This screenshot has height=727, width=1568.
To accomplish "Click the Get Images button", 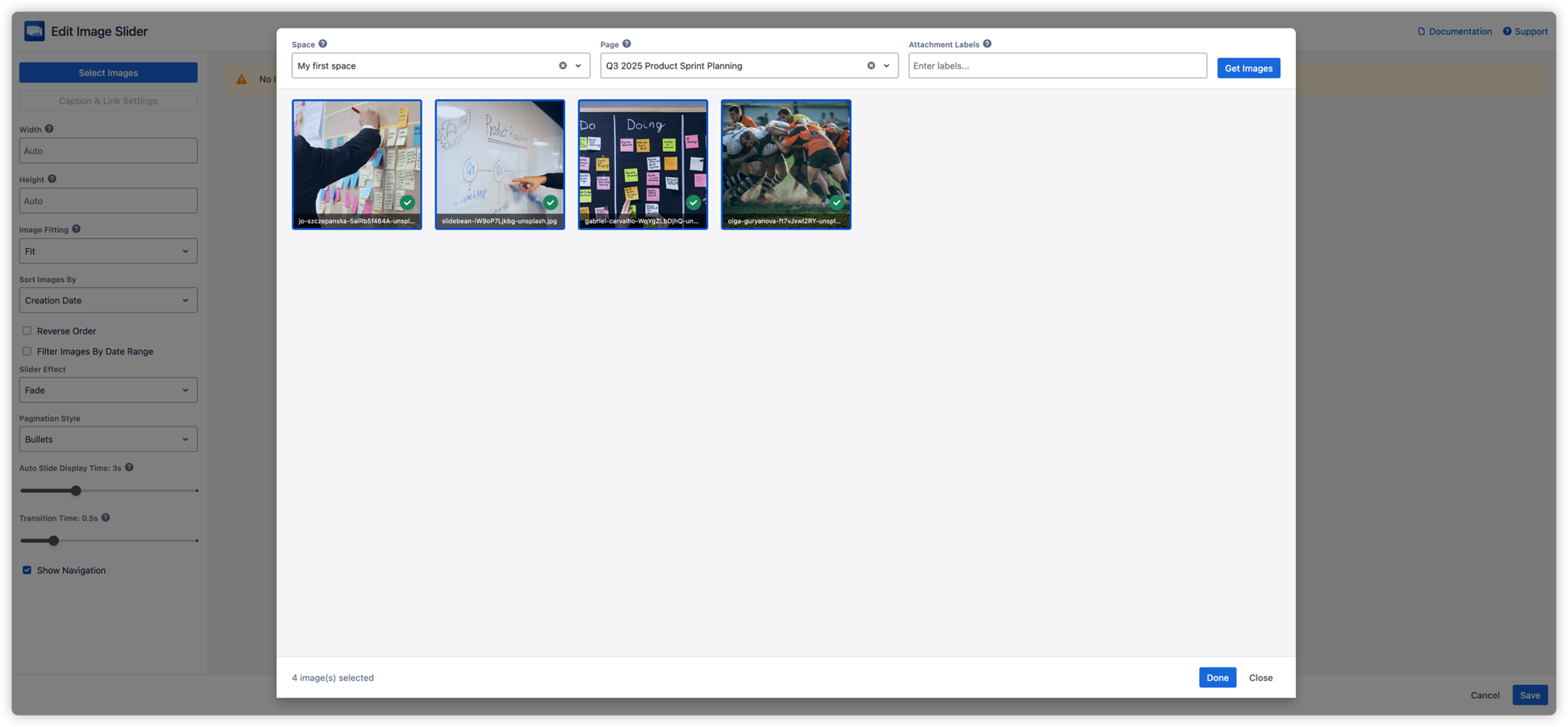I will [x=1248, y=67].
